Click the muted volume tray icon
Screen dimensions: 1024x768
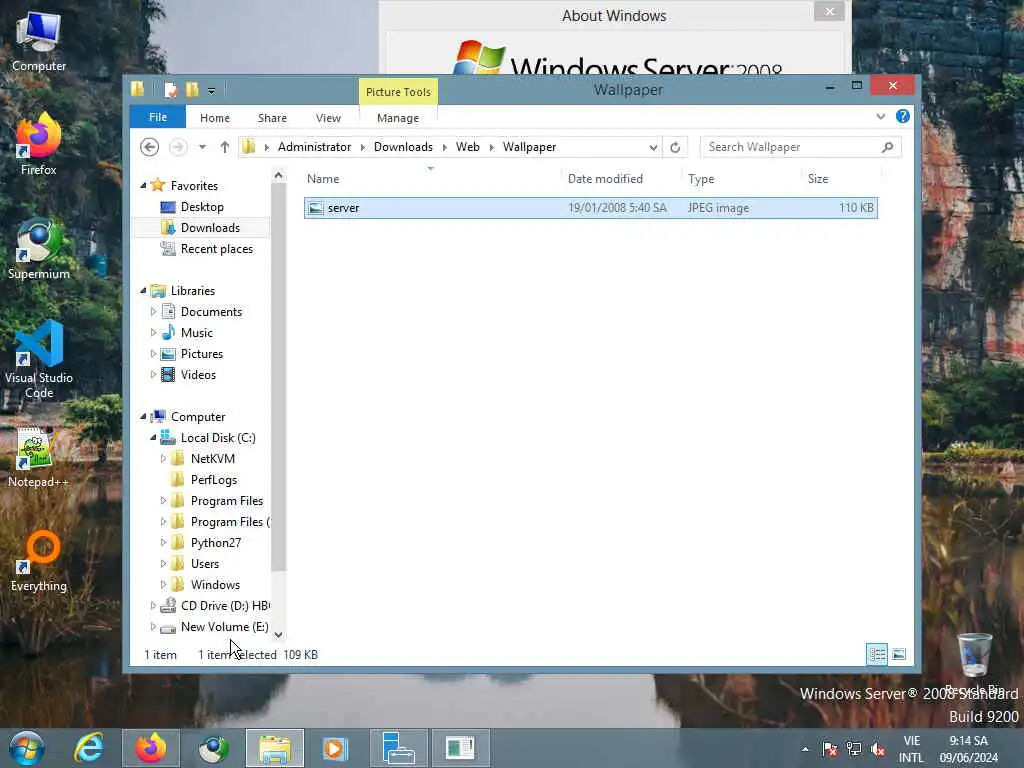878,749
